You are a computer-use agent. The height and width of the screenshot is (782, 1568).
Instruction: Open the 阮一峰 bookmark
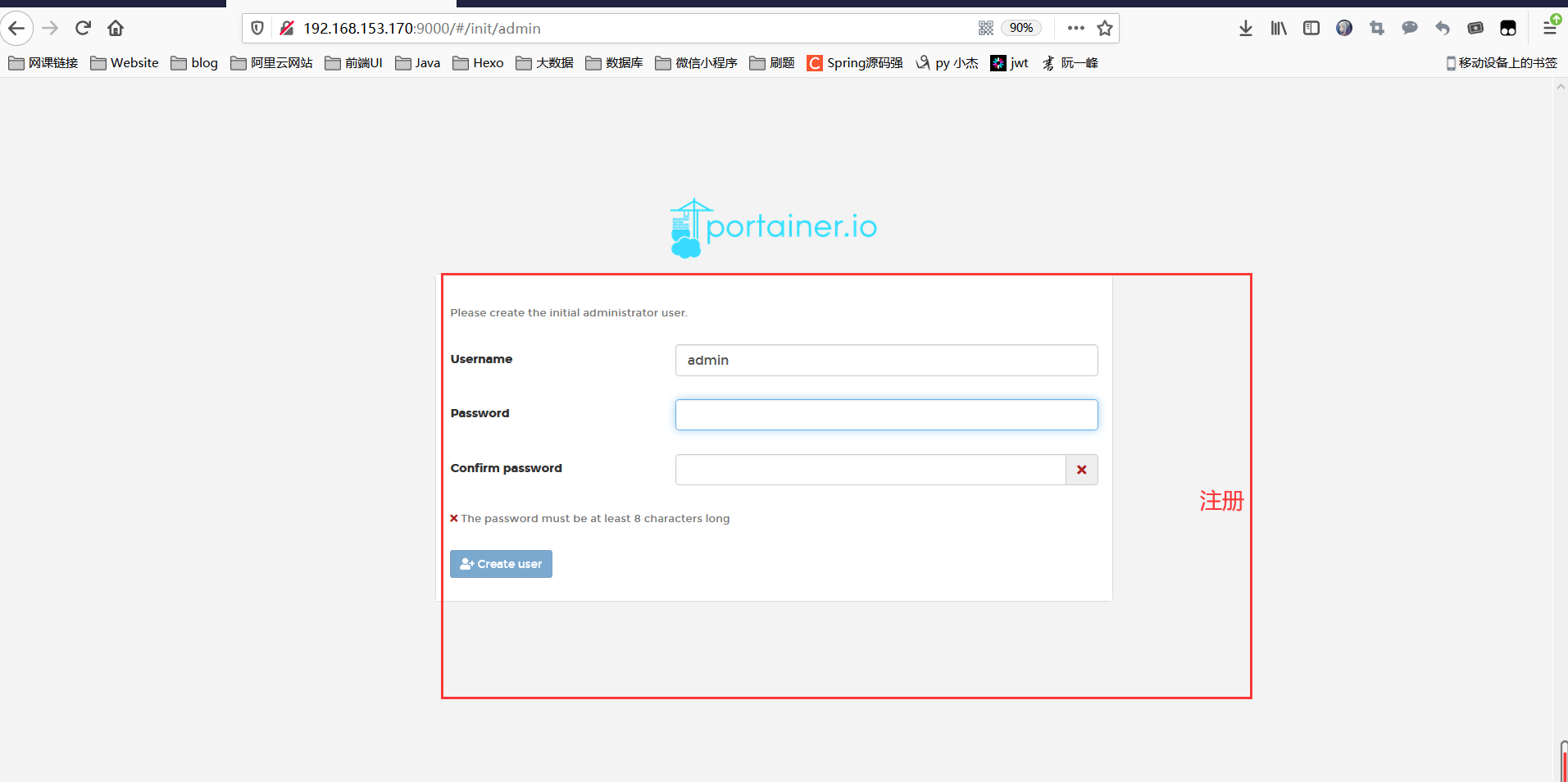point(1070,63)
